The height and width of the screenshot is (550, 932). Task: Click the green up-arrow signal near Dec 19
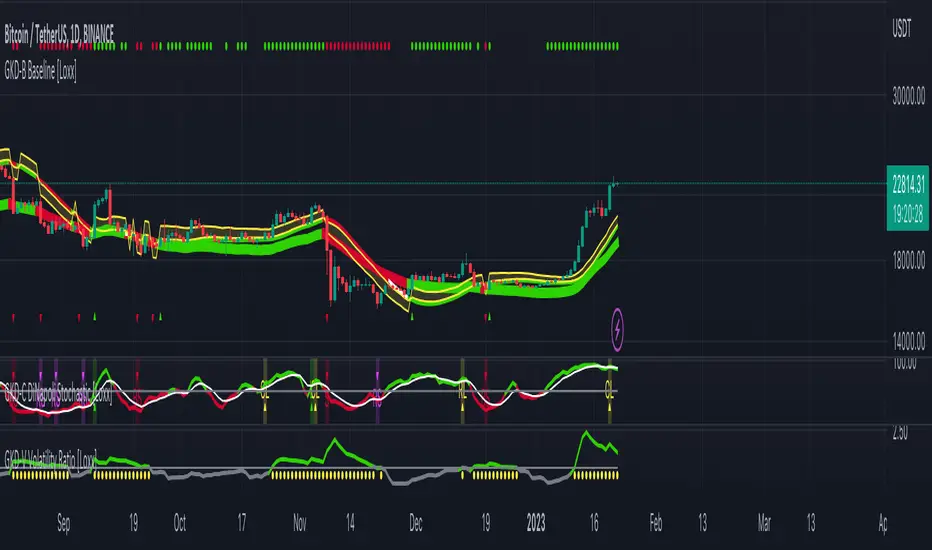point(489,318)
